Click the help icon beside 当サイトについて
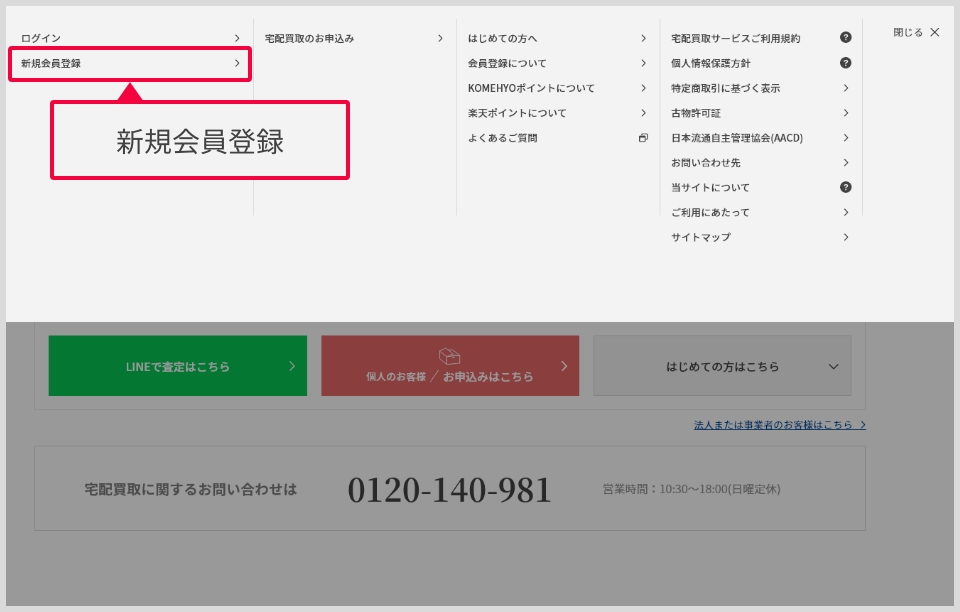960x612 pixels. [845, 187]
